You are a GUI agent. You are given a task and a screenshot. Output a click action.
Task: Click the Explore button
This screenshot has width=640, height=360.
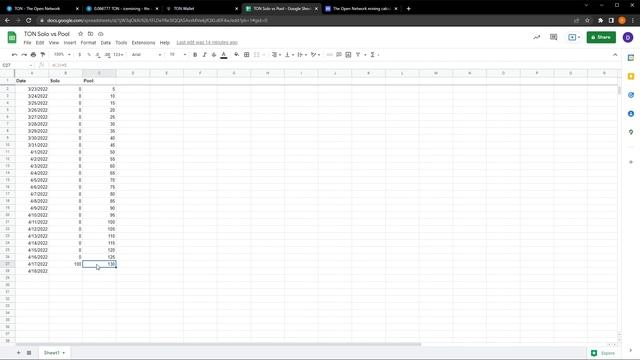point(603,353)
